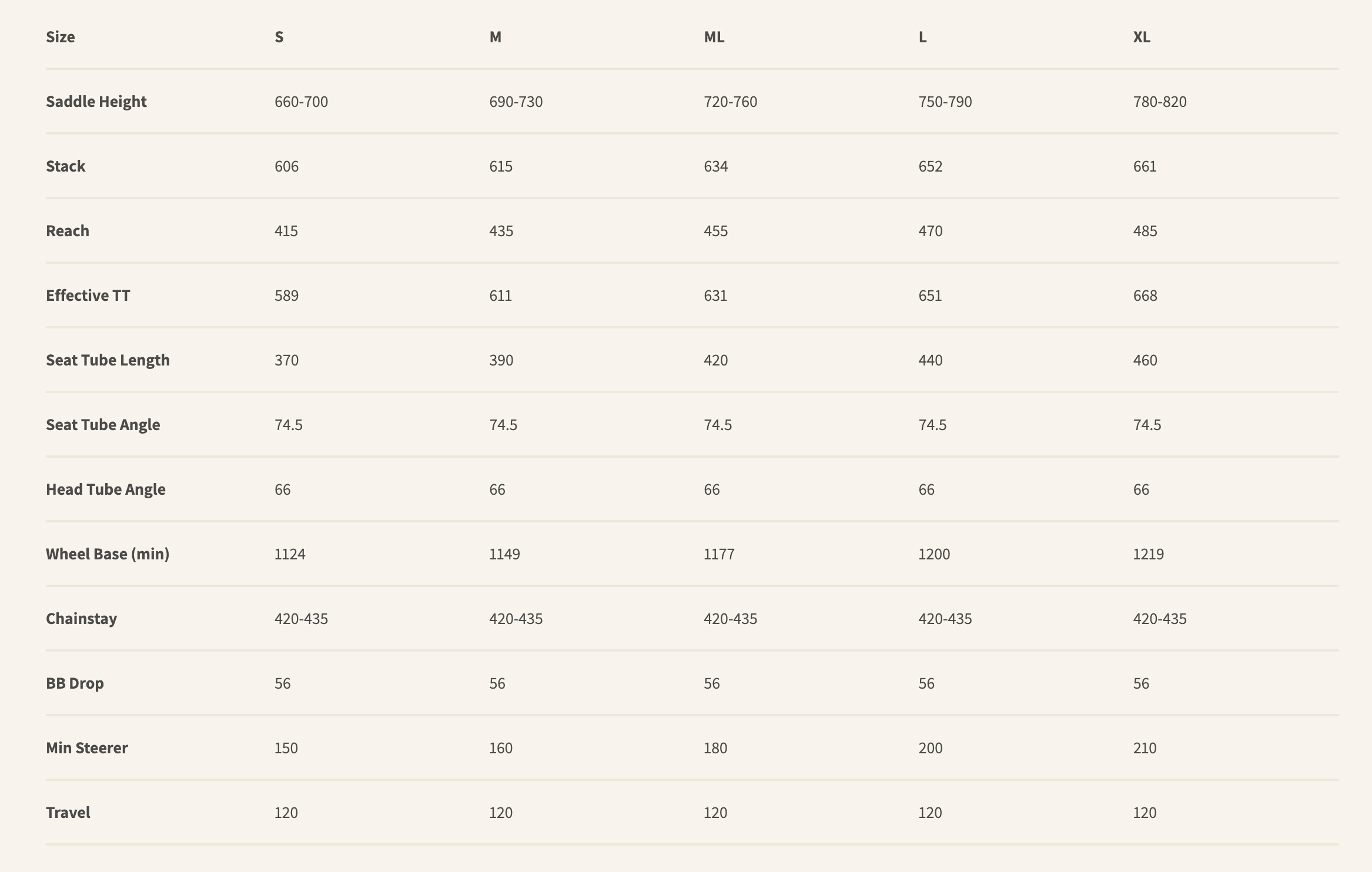The image size is (1372, 872).
Task: Click the Travel row label
Action: 68,813
